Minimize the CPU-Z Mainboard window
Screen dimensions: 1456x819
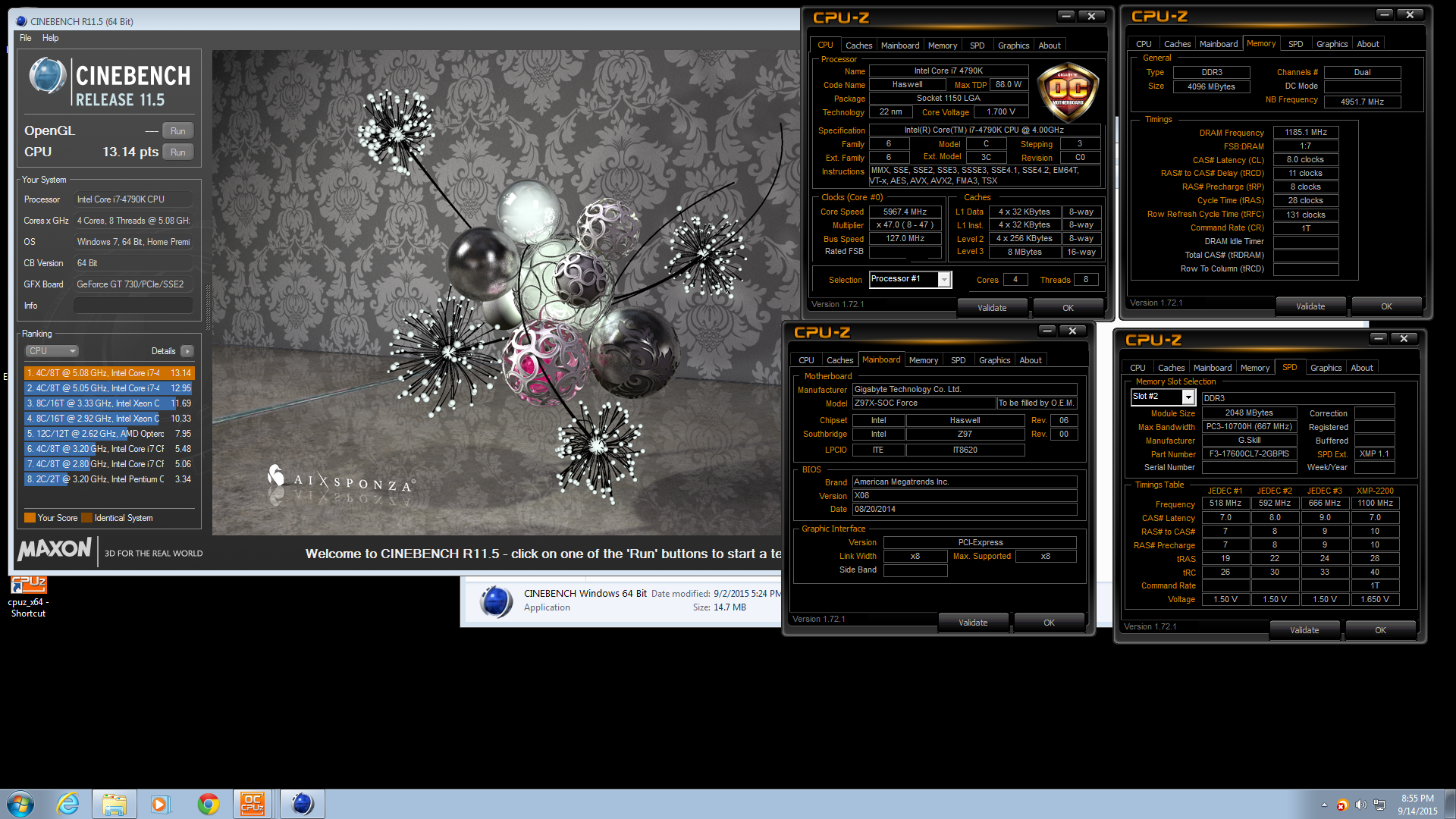(x=1047, y=331)
